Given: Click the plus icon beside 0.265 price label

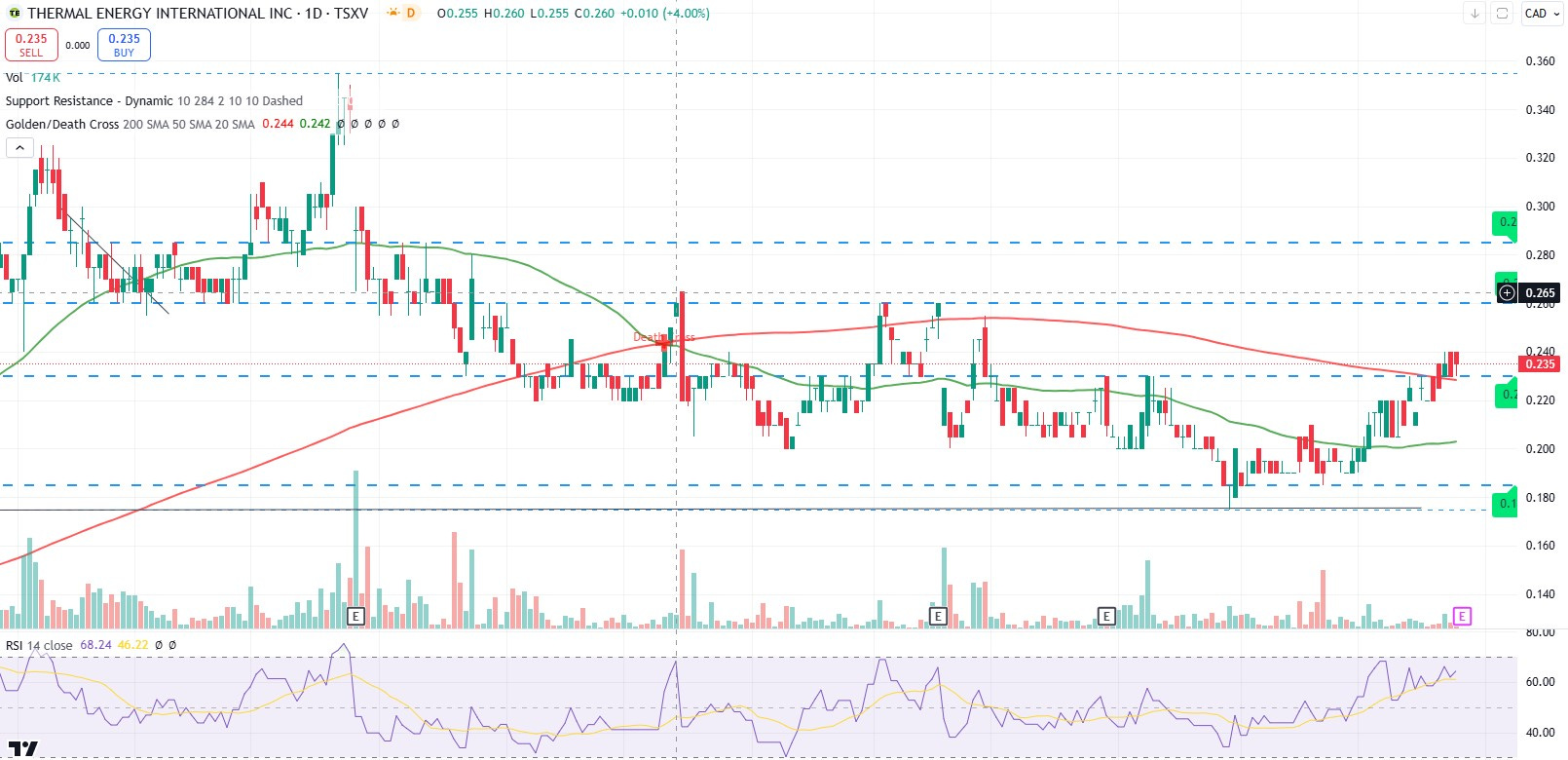Looking at the screenshot, I should (x=1507, y=292).
